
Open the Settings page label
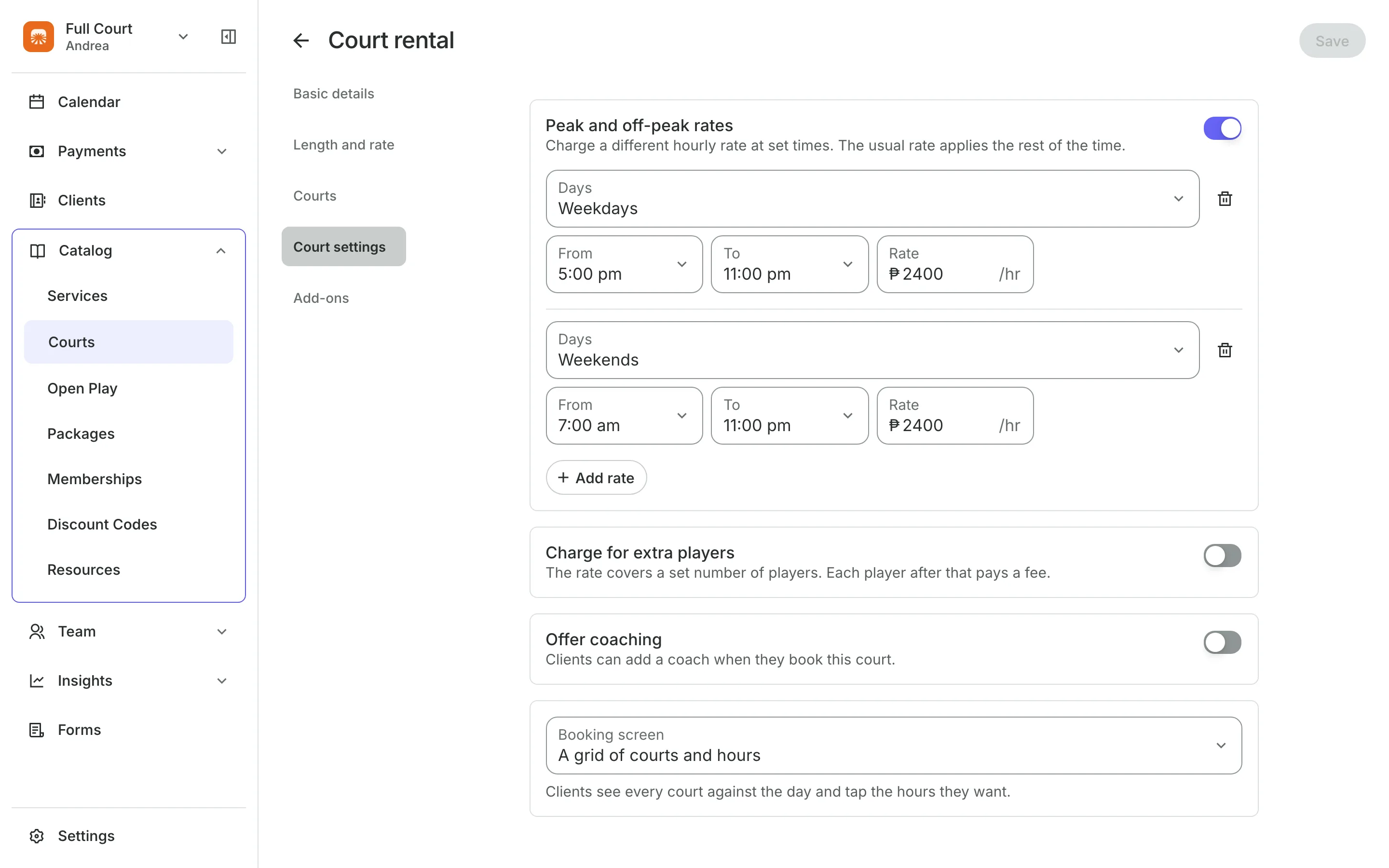[x=86, y=836]
